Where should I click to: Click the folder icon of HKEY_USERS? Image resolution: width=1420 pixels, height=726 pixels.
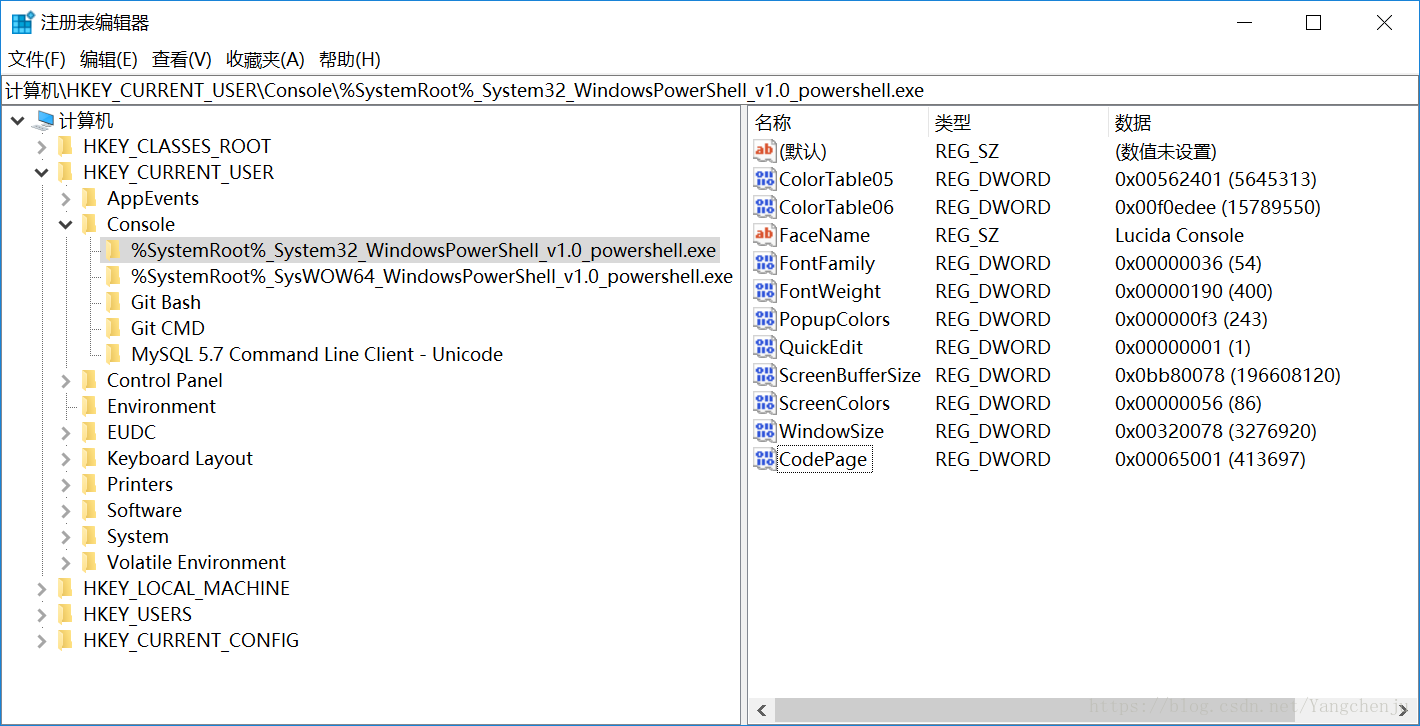click(66, 614)
